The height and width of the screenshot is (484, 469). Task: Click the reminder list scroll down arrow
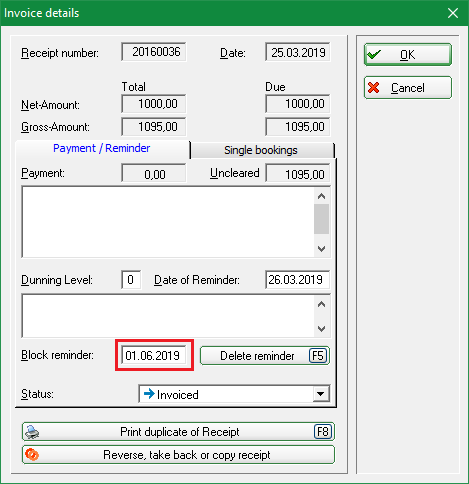point(321,329)
